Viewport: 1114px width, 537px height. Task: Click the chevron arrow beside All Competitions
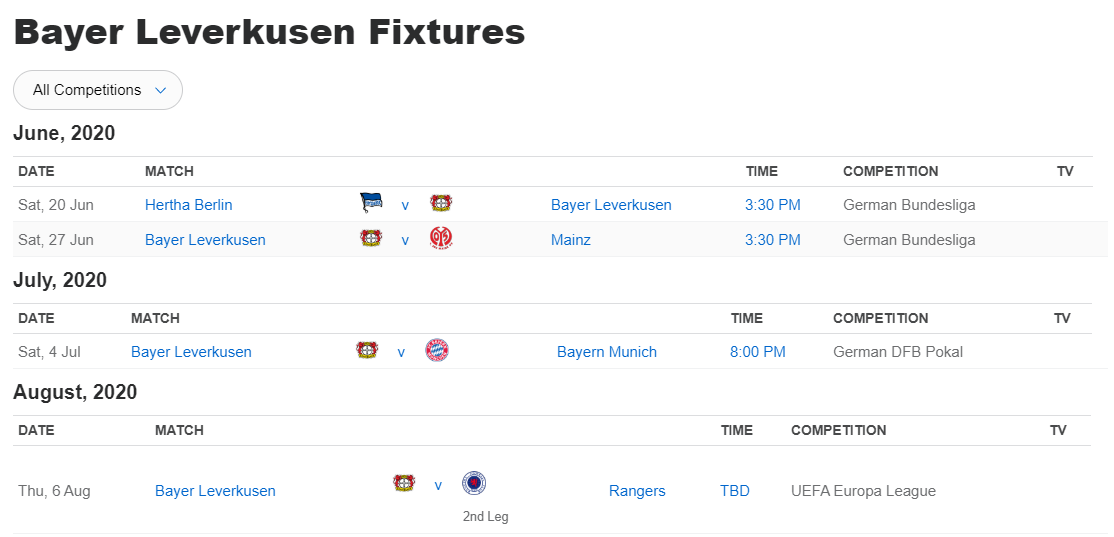pos(160,90)
